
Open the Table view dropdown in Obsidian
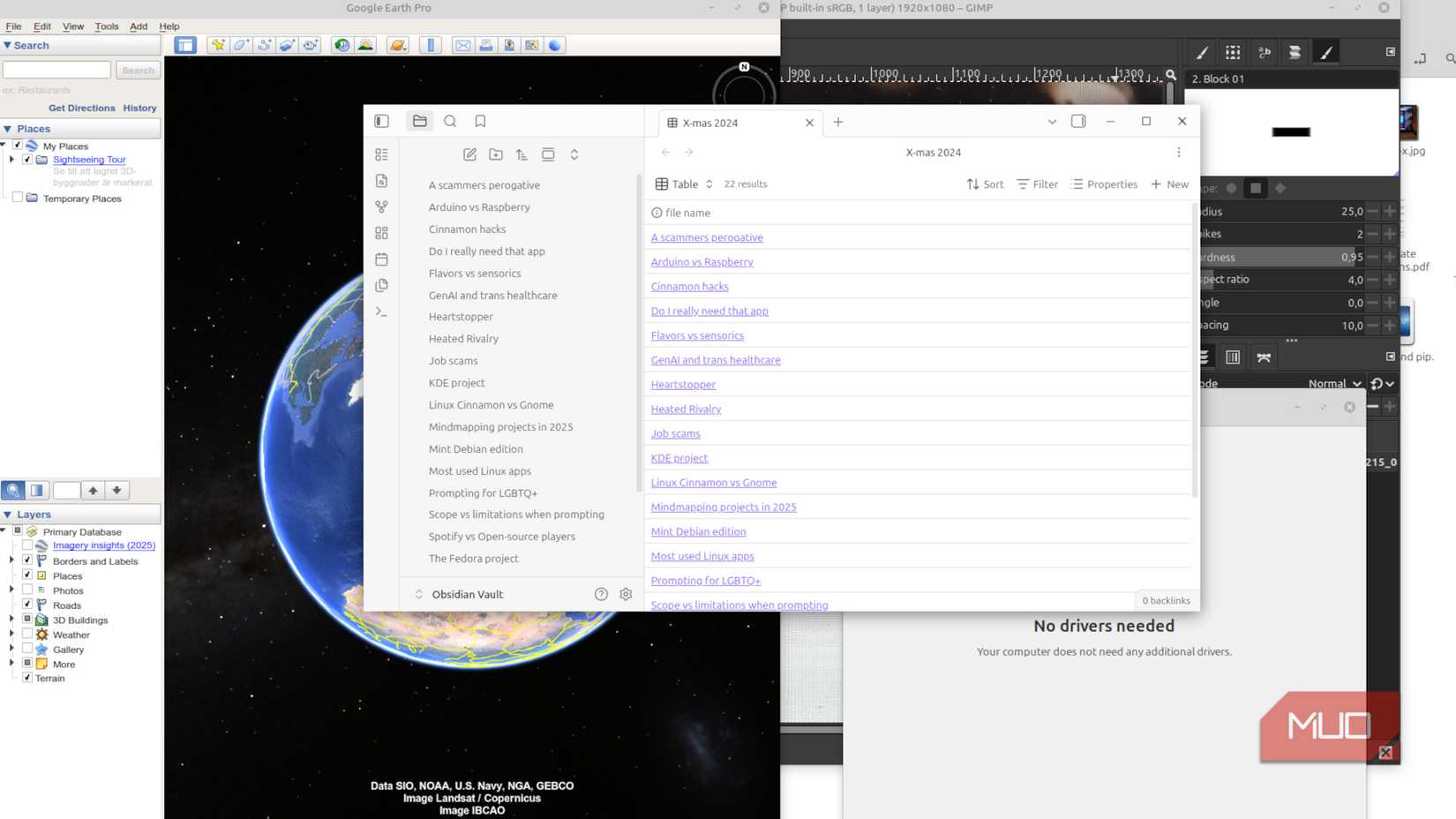pyautogui.click(x=684, y=184)
